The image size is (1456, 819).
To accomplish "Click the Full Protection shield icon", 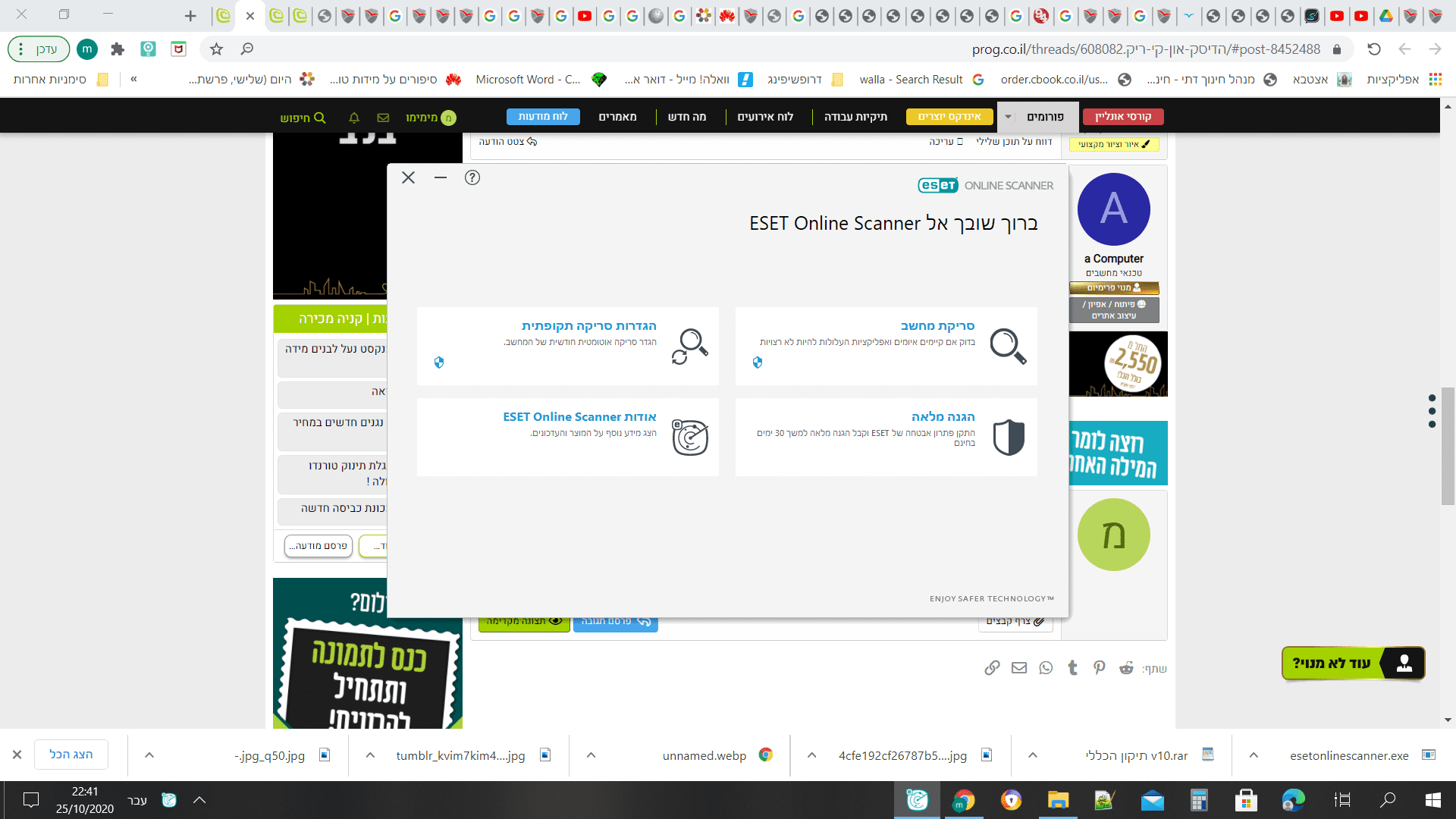I will [x=1009, y=438].
